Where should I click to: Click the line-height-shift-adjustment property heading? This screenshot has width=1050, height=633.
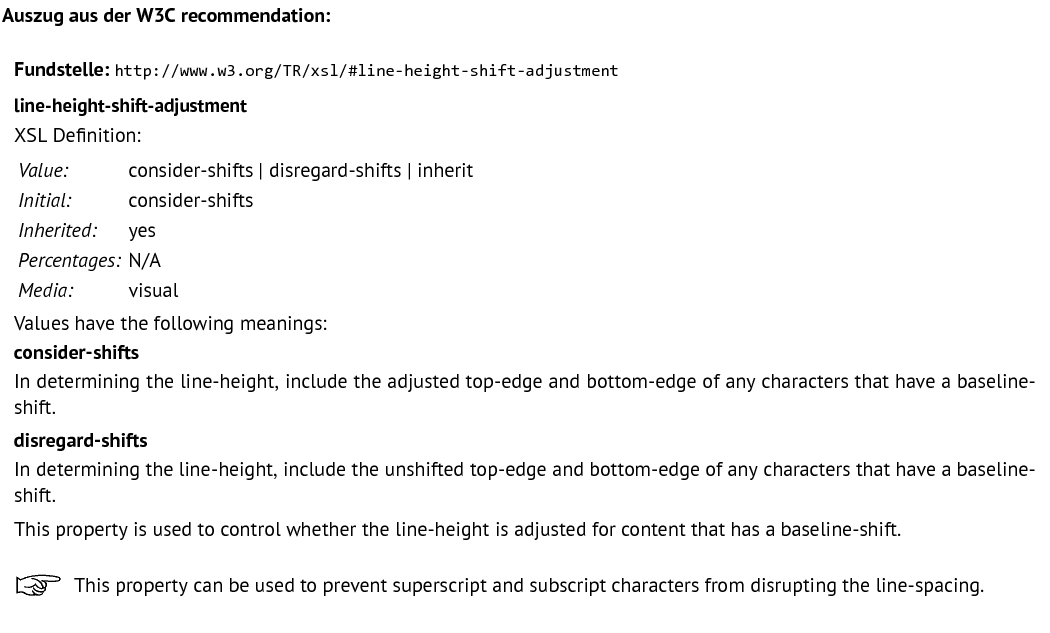[131, 106]
